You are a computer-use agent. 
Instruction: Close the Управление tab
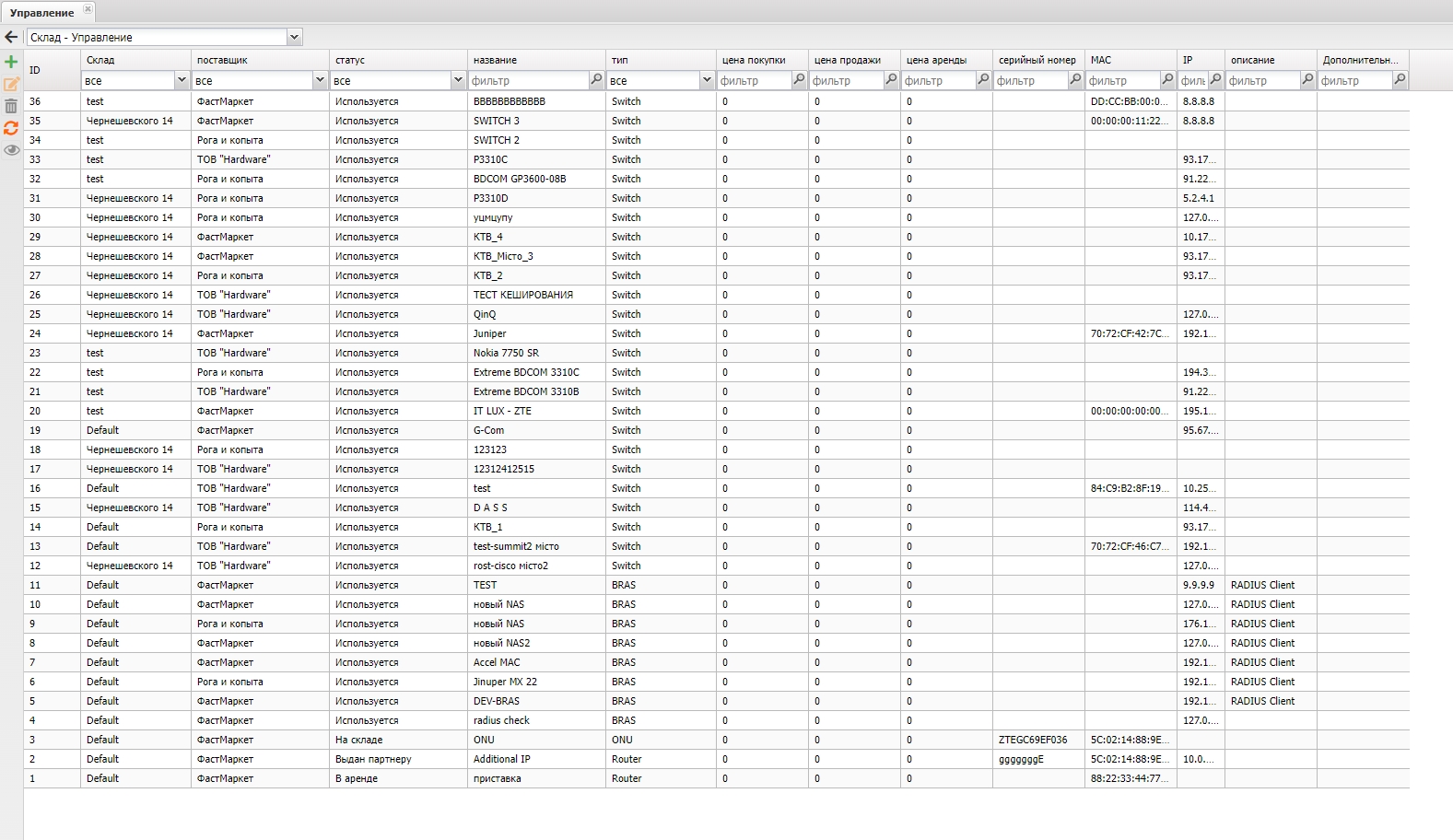click(88, 9)
